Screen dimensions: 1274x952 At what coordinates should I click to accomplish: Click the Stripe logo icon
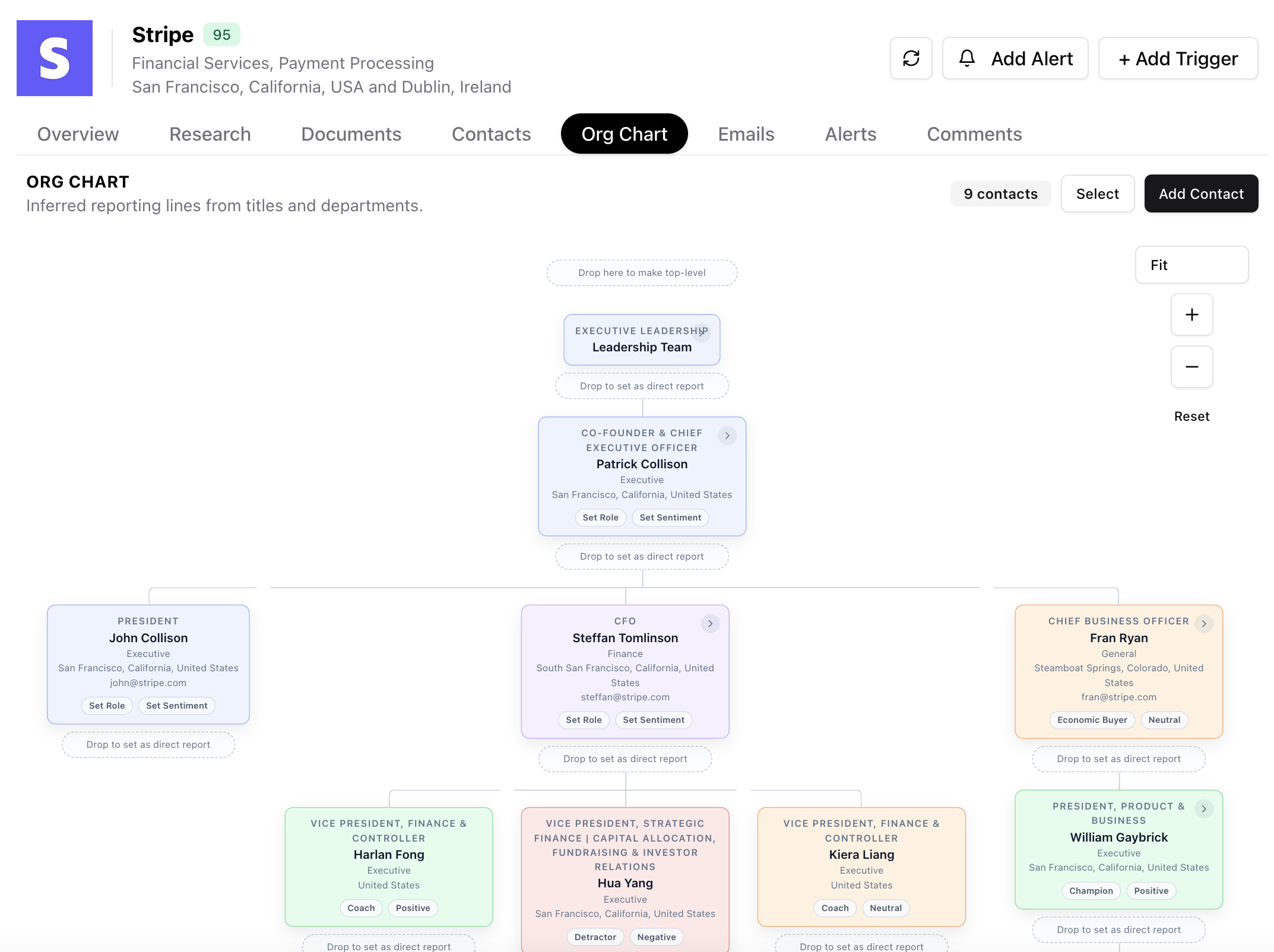point(55,58)
